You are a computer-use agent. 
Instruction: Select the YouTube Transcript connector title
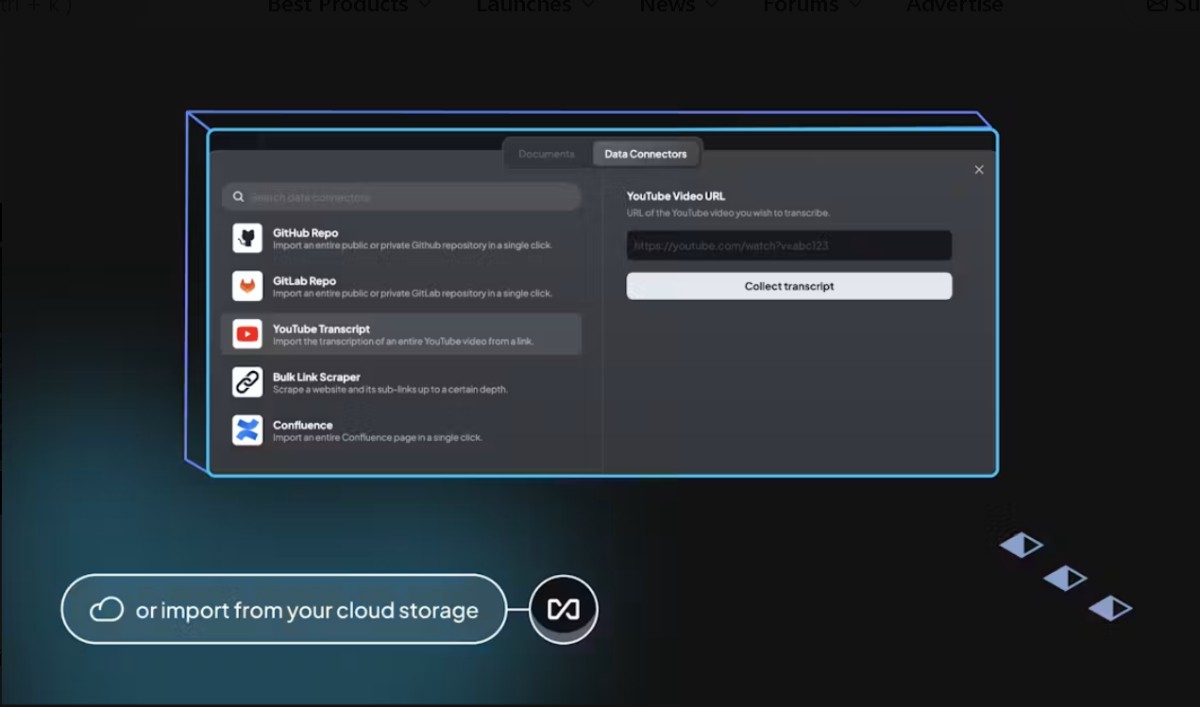pos(321,329)
